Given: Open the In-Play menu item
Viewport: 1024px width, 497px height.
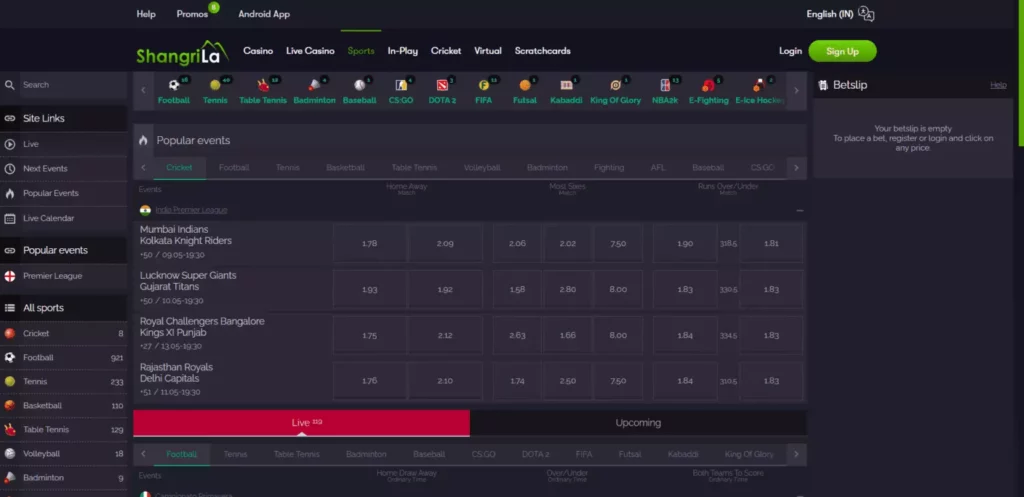Looking at the screenshot, I should 402,51.
